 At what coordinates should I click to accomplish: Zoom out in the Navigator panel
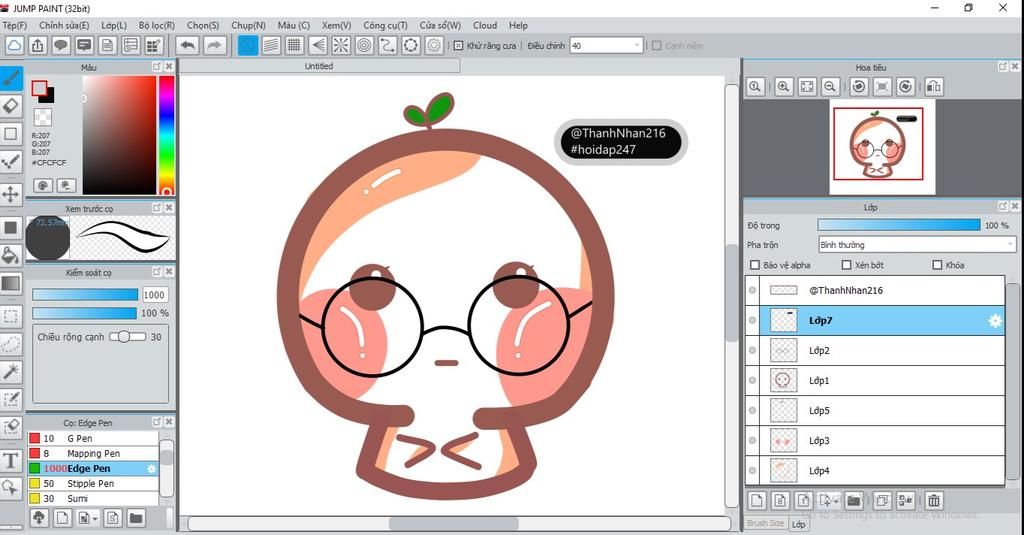(x=830, y=86)
